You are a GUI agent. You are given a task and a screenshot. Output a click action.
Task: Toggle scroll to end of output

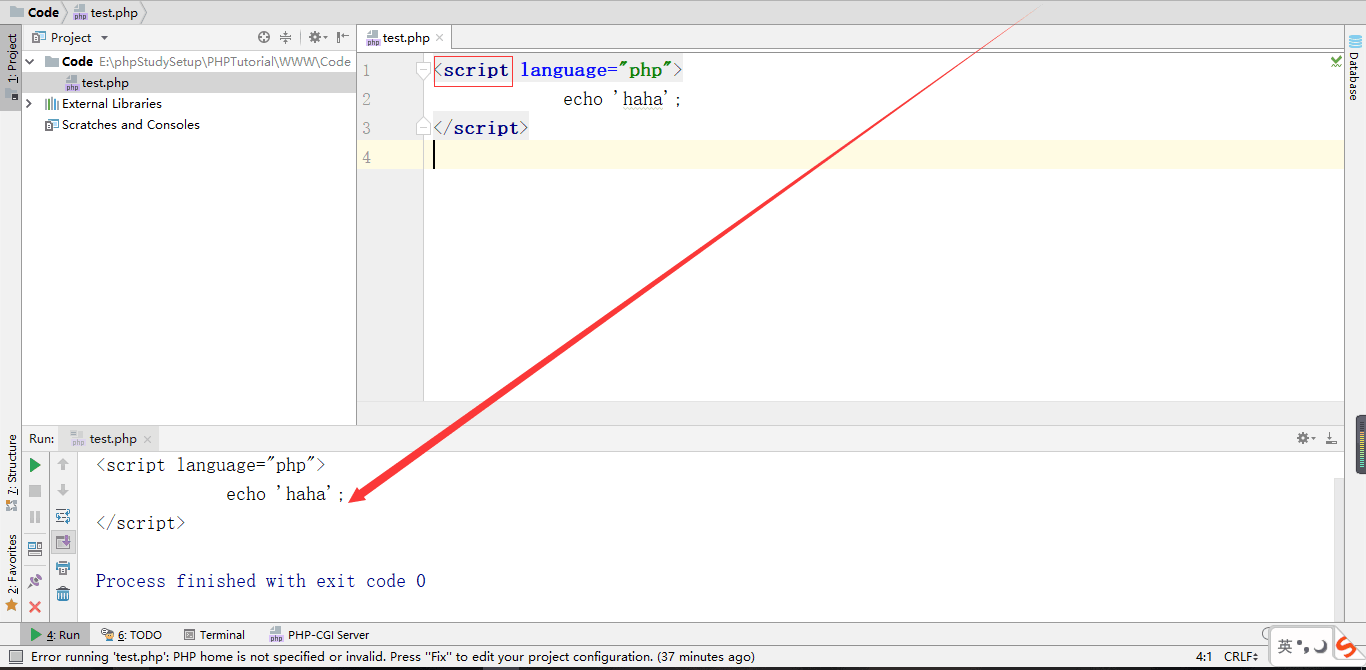point(63,542)
